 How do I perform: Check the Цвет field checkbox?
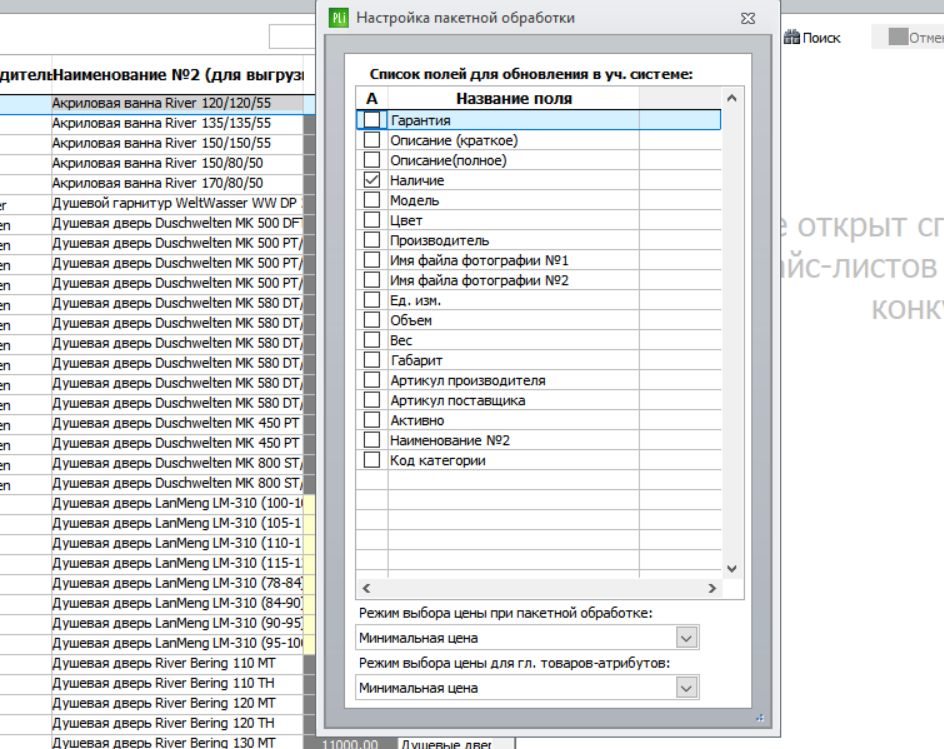pos(372,220)
